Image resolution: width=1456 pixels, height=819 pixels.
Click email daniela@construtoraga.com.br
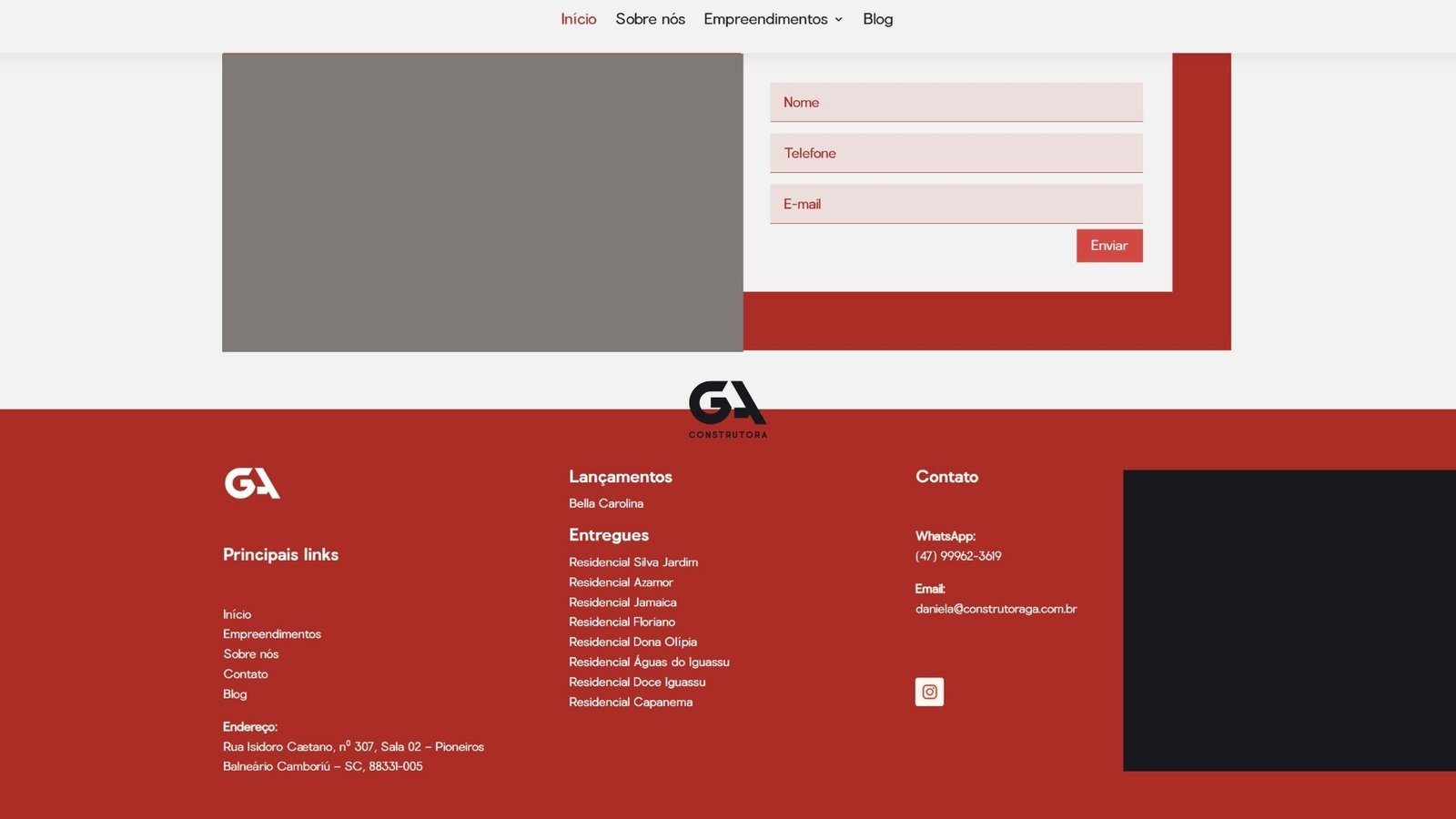point(996,609)
